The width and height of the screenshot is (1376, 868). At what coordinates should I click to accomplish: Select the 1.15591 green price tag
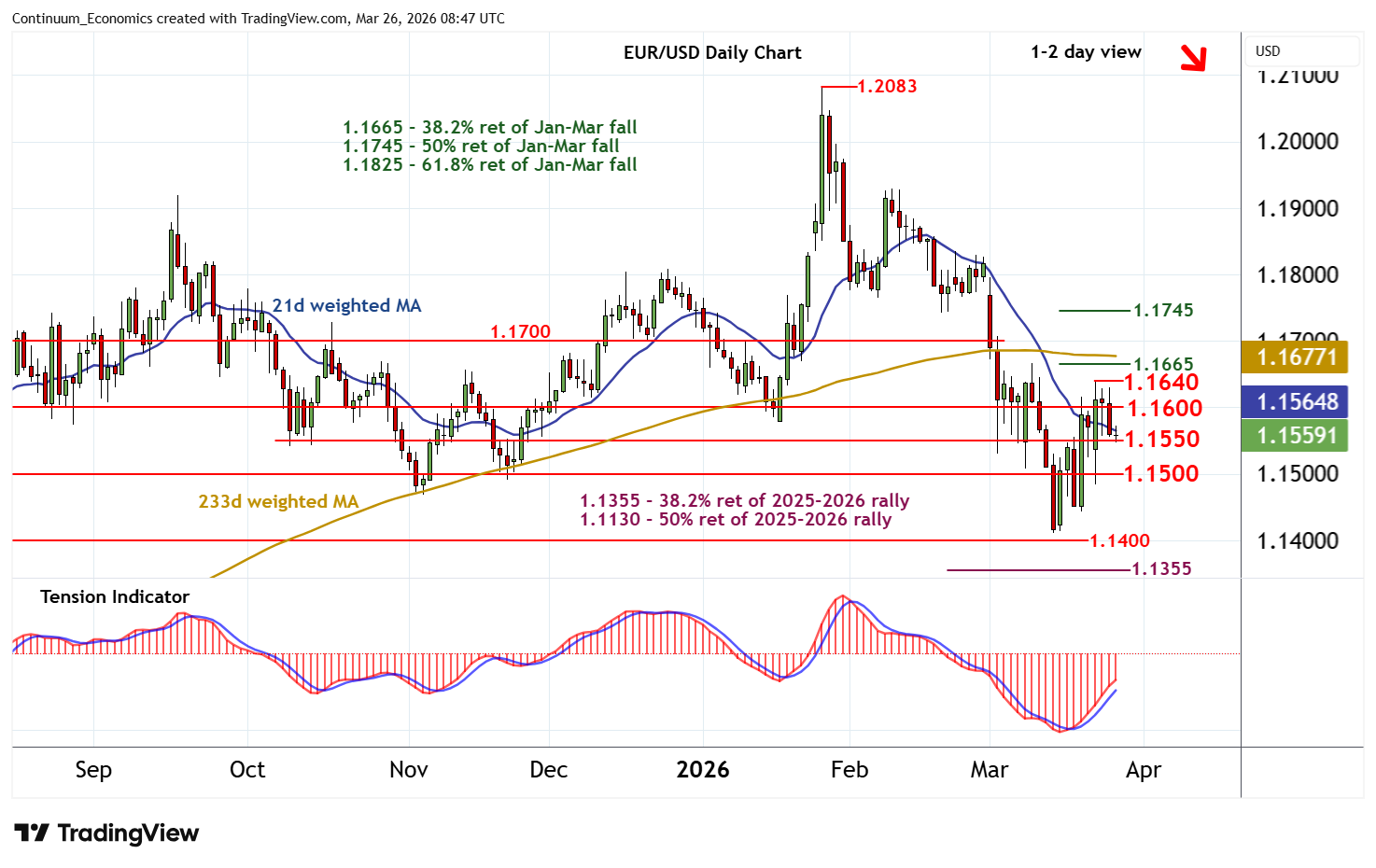click(1296, 436)
